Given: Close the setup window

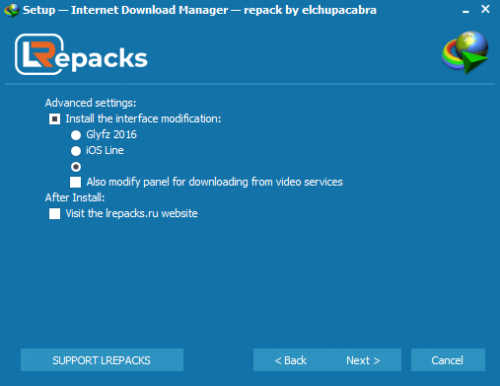Looking at the screenshot, I should (x=485, y=9).
